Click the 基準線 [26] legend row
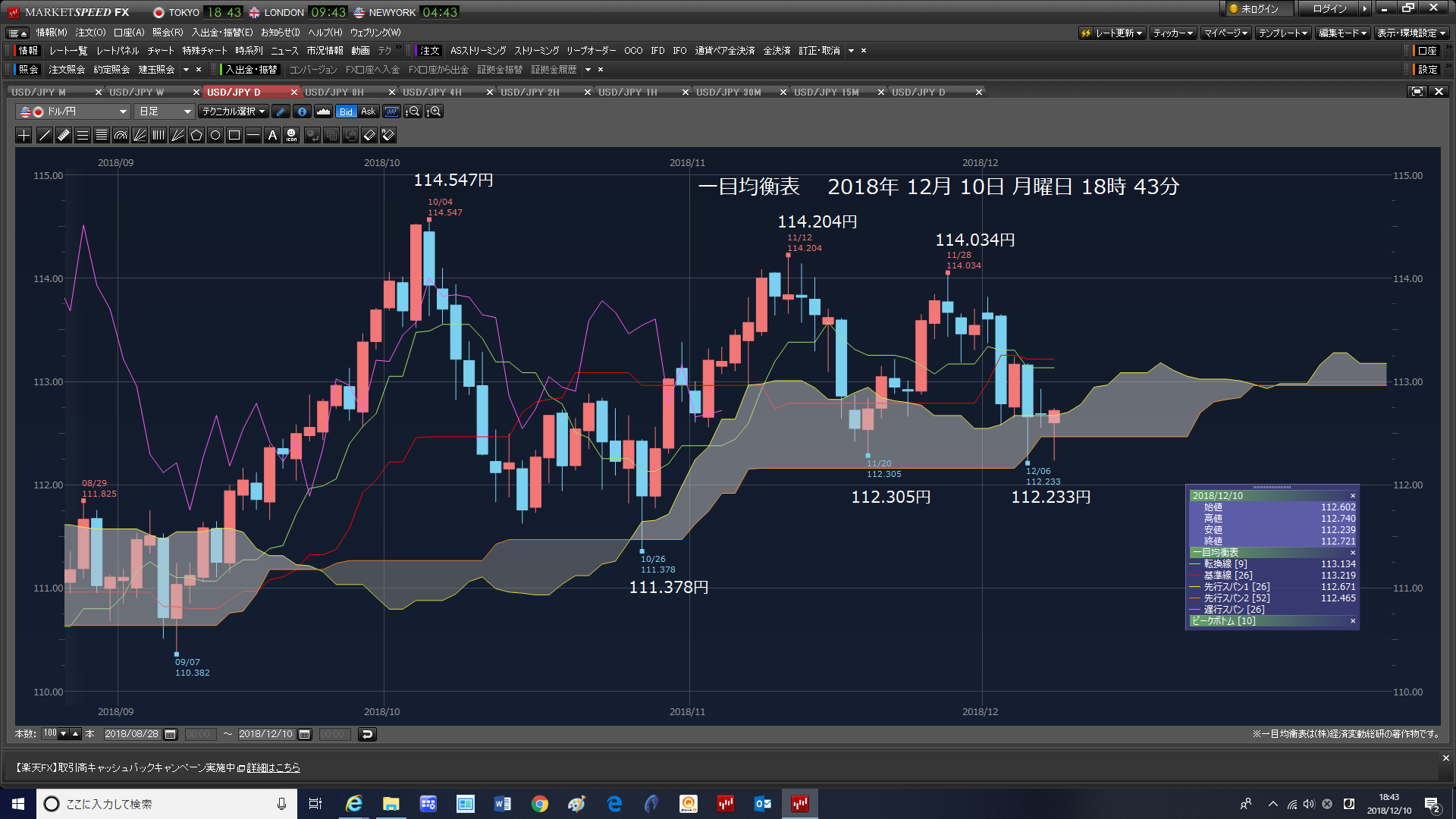1456x819 pixels. coord(1272,576)
